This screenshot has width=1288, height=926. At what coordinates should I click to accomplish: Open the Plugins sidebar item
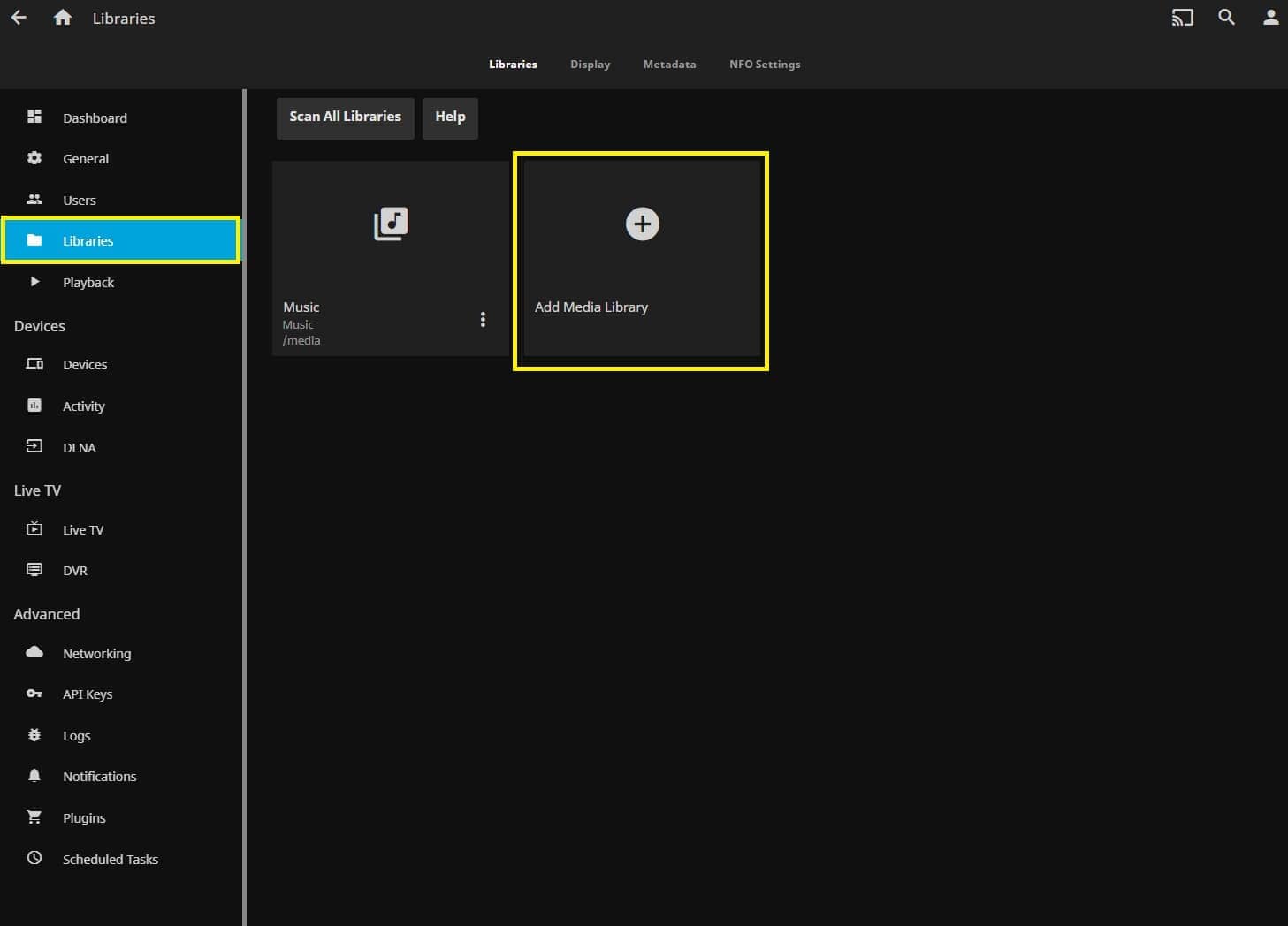84,818
